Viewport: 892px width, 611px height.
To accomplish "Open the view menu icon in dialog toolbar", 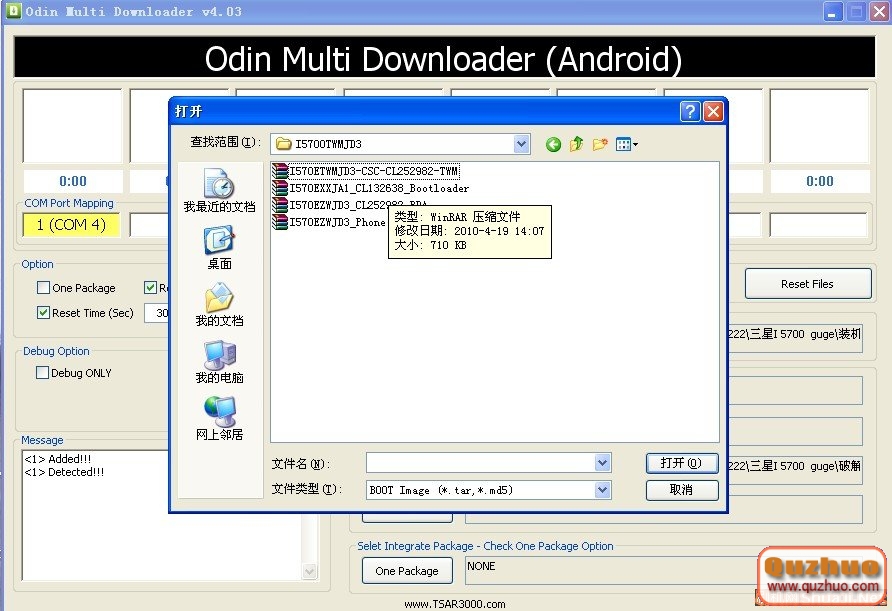I will point(626,145).
